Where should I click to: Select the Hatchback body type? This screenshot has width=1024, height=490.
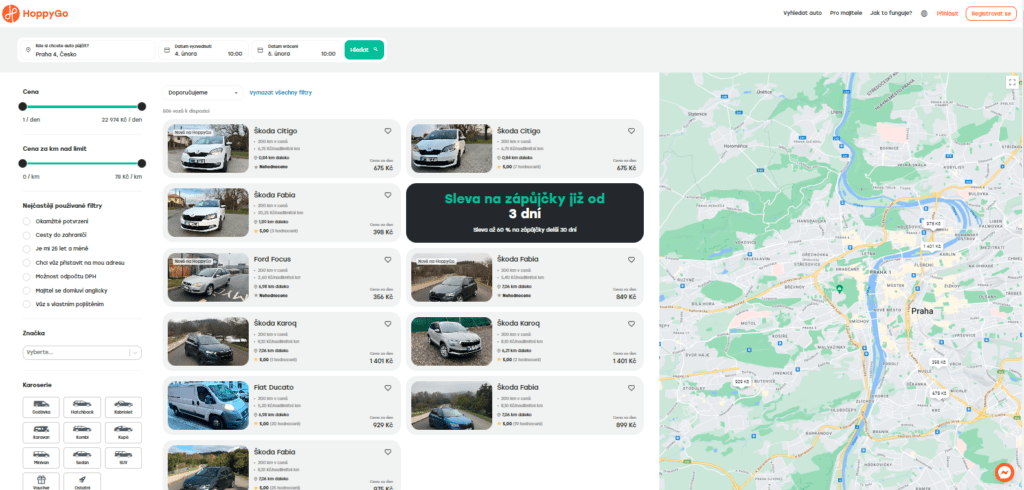(x=82, y=407)
